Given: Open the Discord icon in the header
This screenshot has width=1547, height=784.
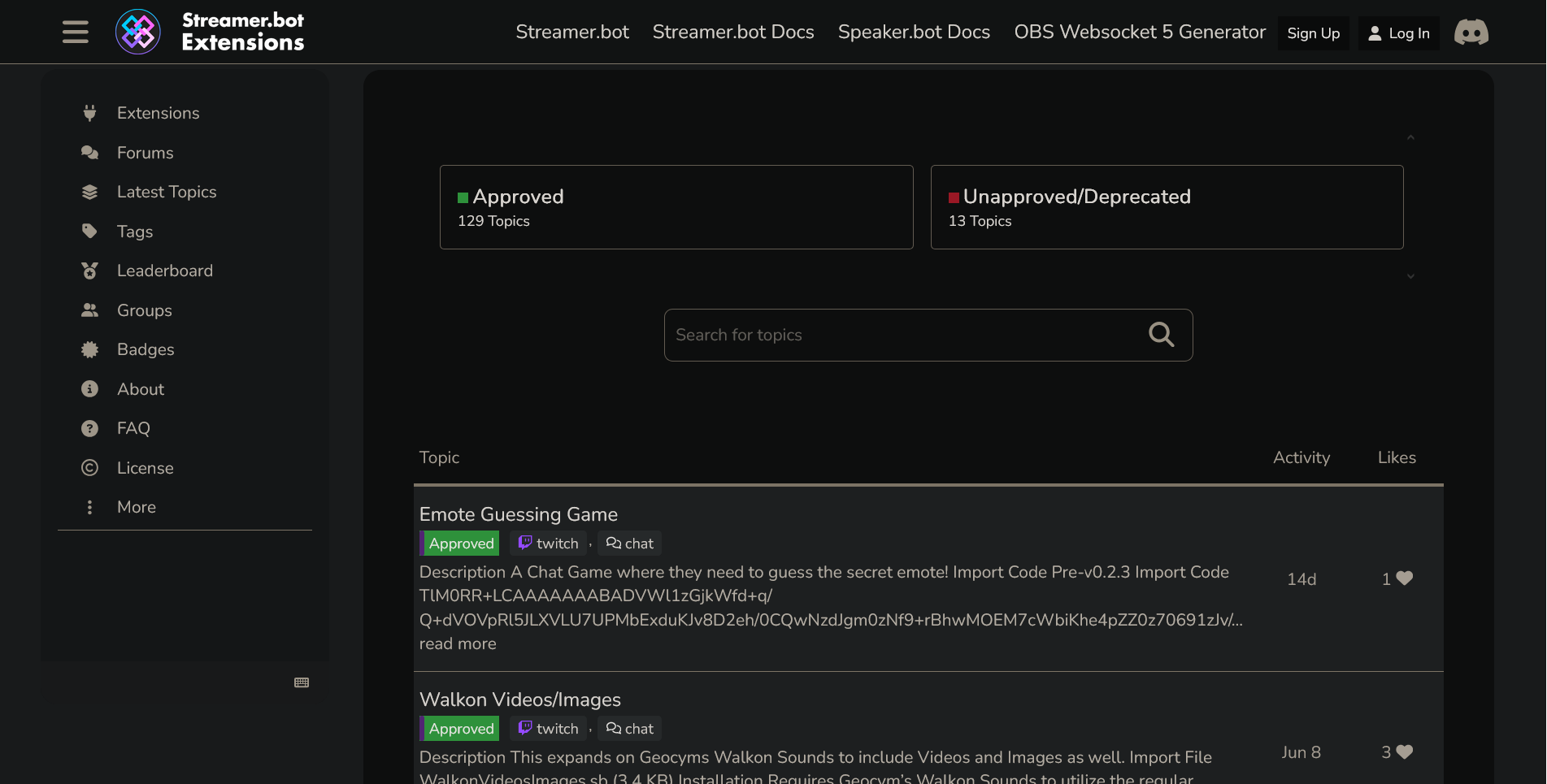Looking at the screenshot, I should (1471, 32).
